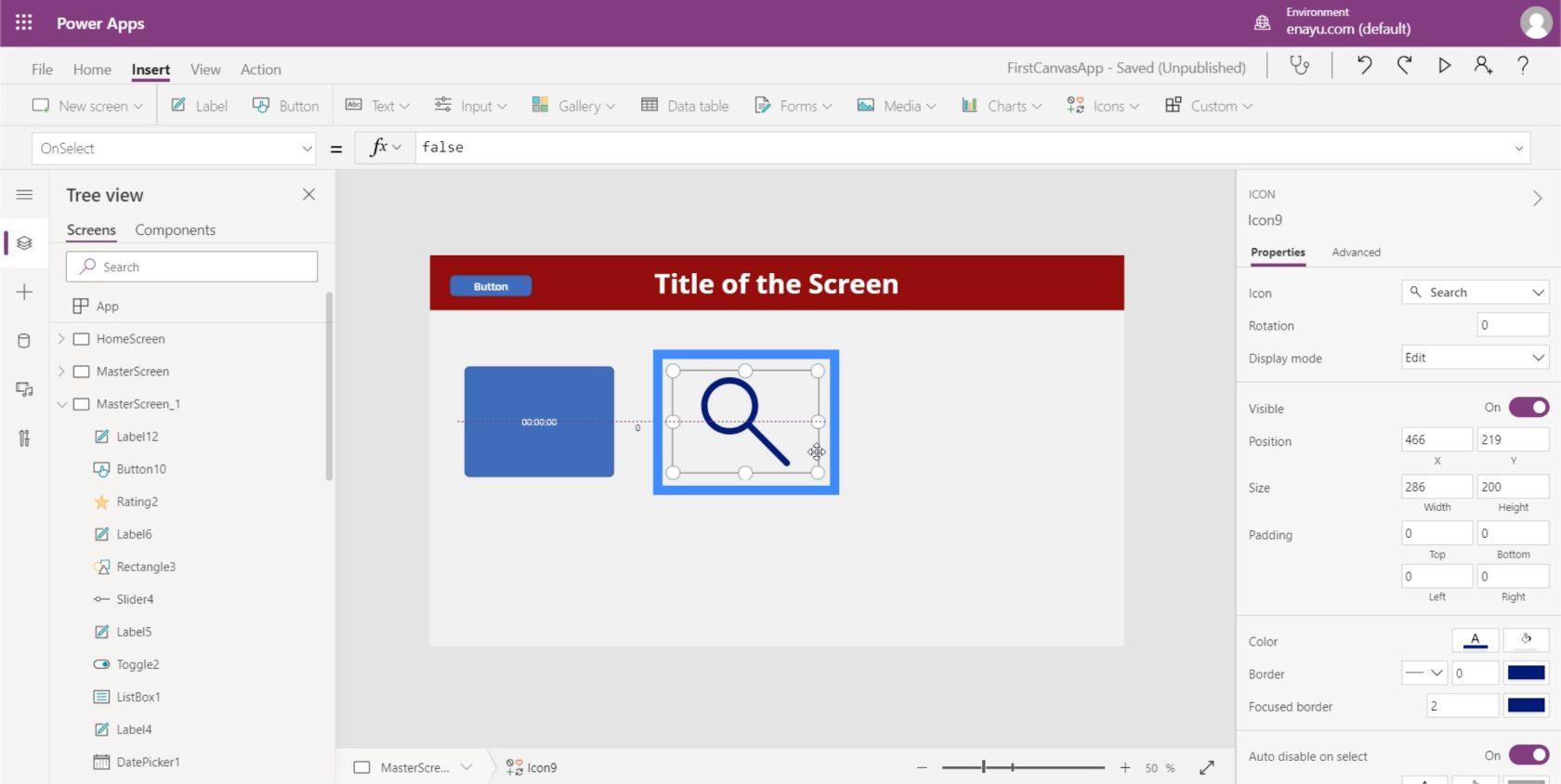Select the blue timer control on canvas
Image resolution: width=1561 pixels, height=784 pixels.
(x=539, y=422)
